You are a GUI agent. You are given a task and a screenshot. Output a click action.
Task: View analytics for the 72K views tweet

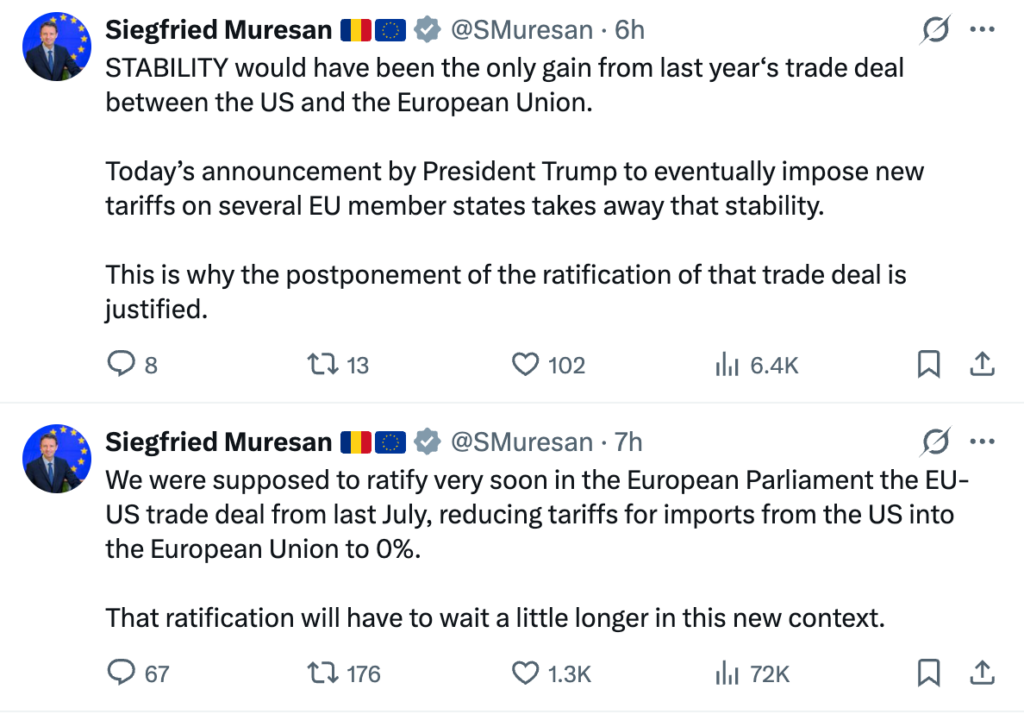tap(727, 673)
